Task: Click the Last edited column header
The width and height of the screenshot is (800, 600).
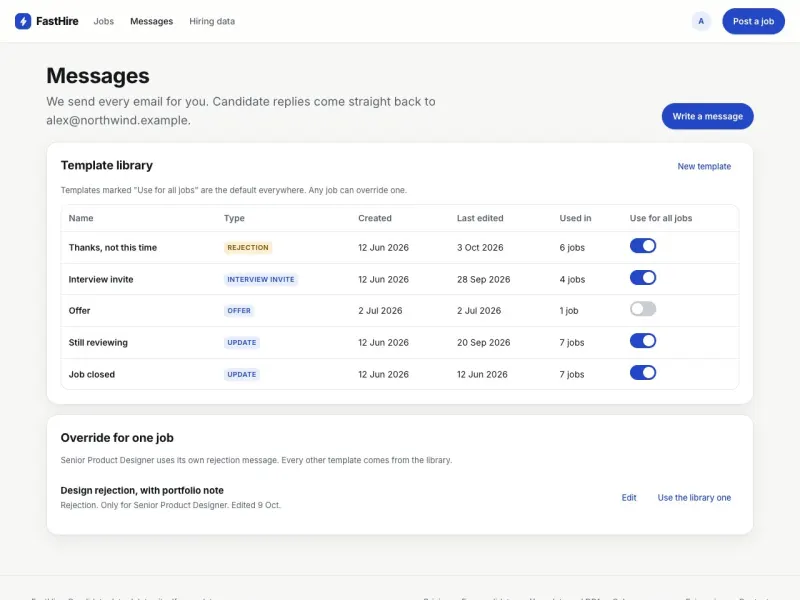Action: point(480,218)
